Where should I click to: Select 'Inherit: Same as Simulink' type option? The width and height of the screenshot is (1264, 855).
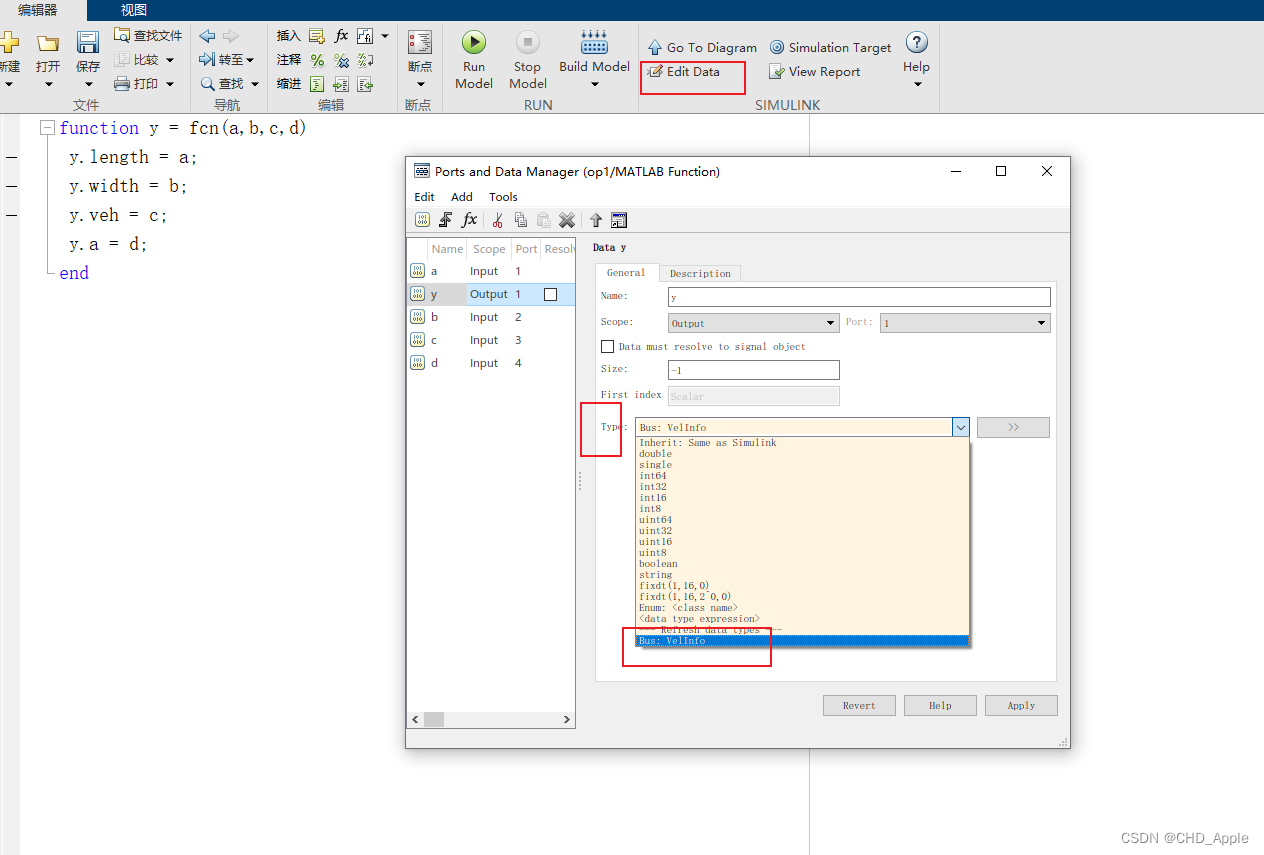tap(803, 443)
